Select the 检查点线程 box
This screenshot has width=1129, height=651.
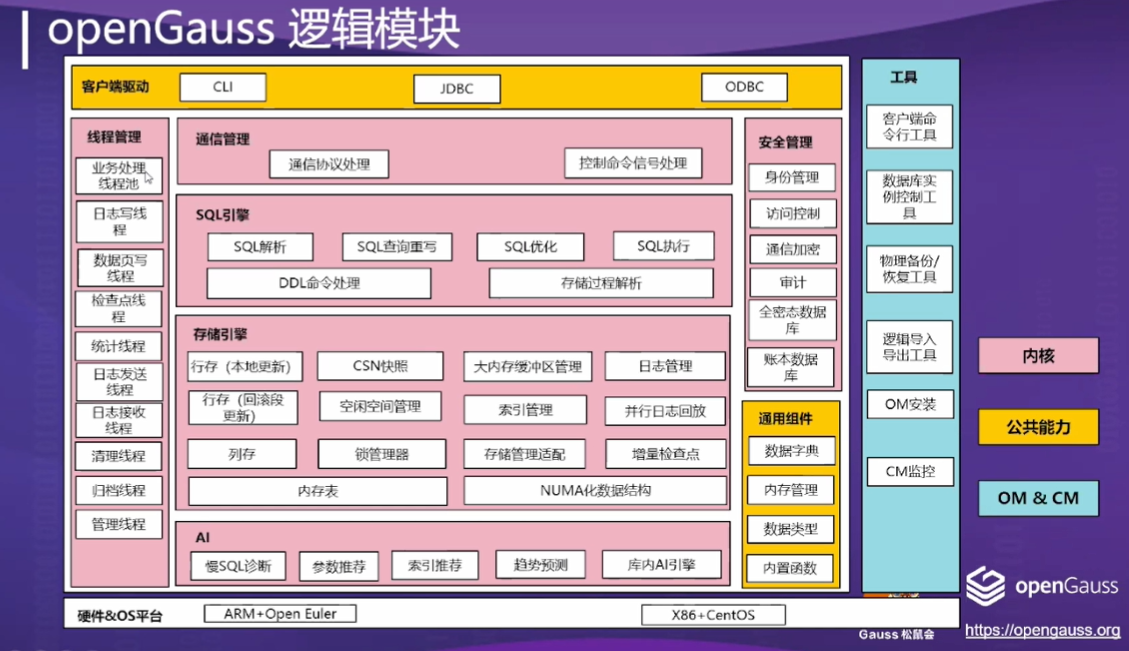(x=118, y=308)
